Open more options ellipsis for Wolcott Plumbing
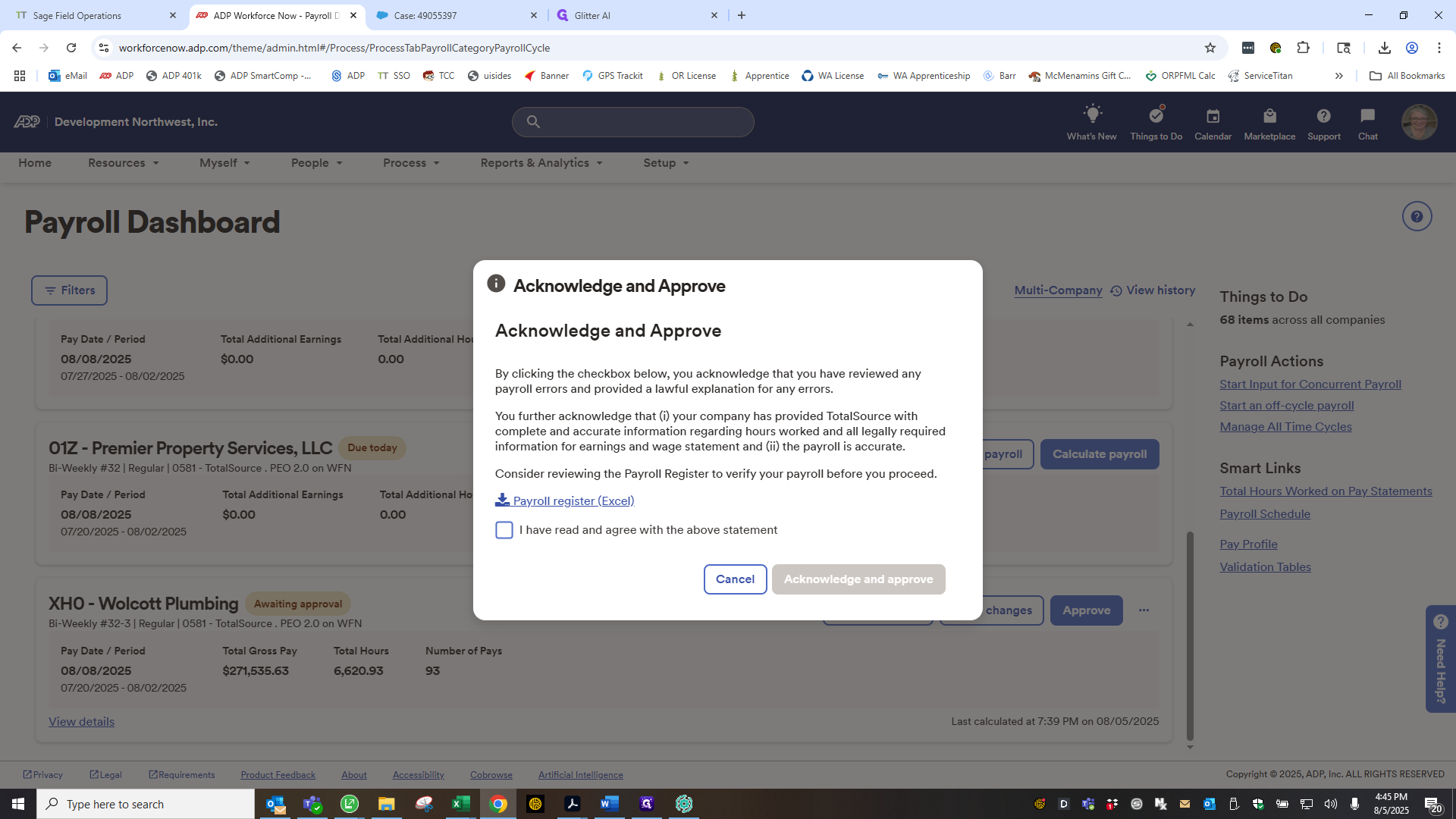The image size is (1456, 819). [x=1144, y=610]
